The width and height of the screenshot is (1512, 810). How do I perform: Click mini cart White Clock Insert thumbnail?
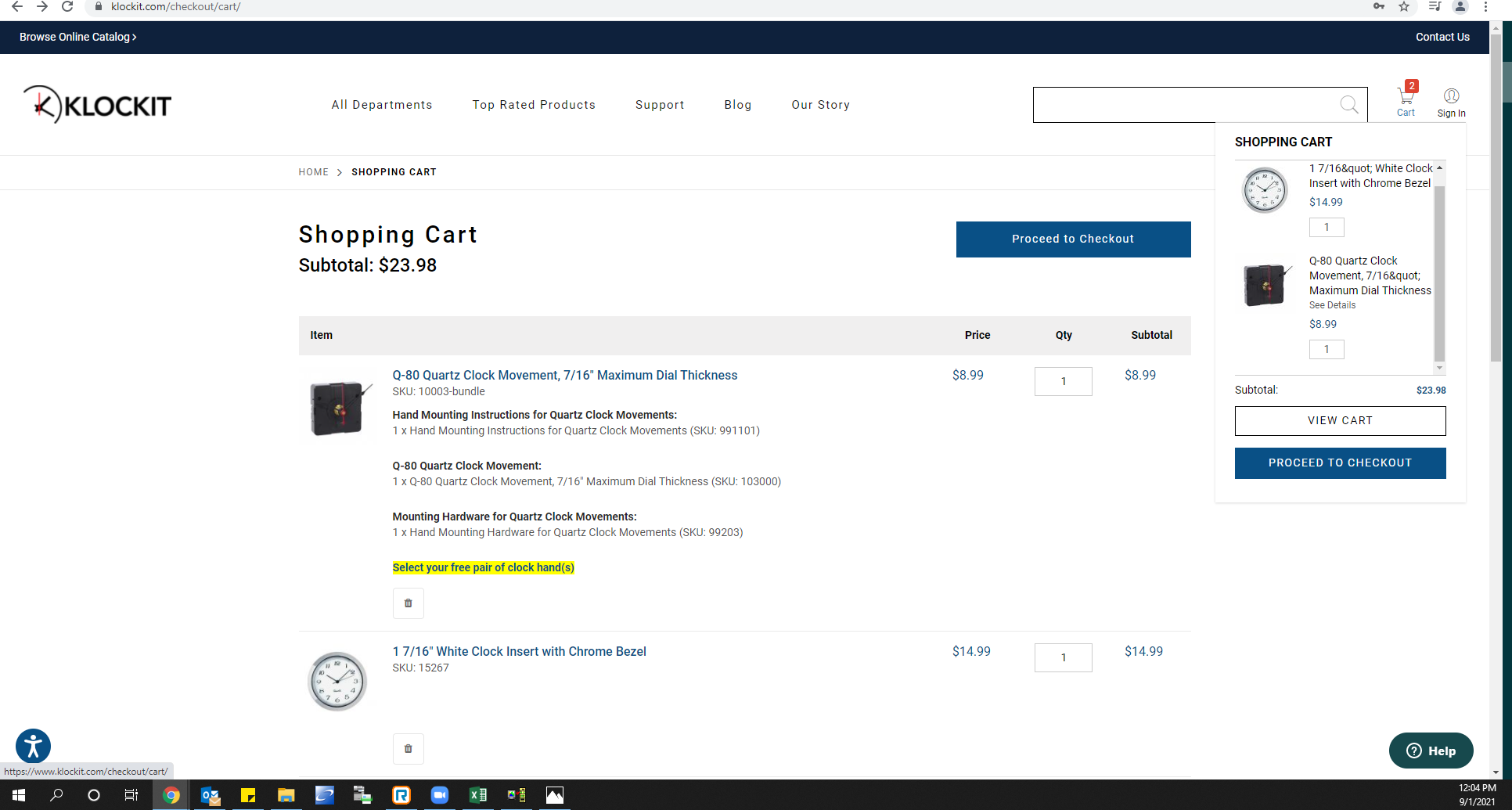[1265, 190]
